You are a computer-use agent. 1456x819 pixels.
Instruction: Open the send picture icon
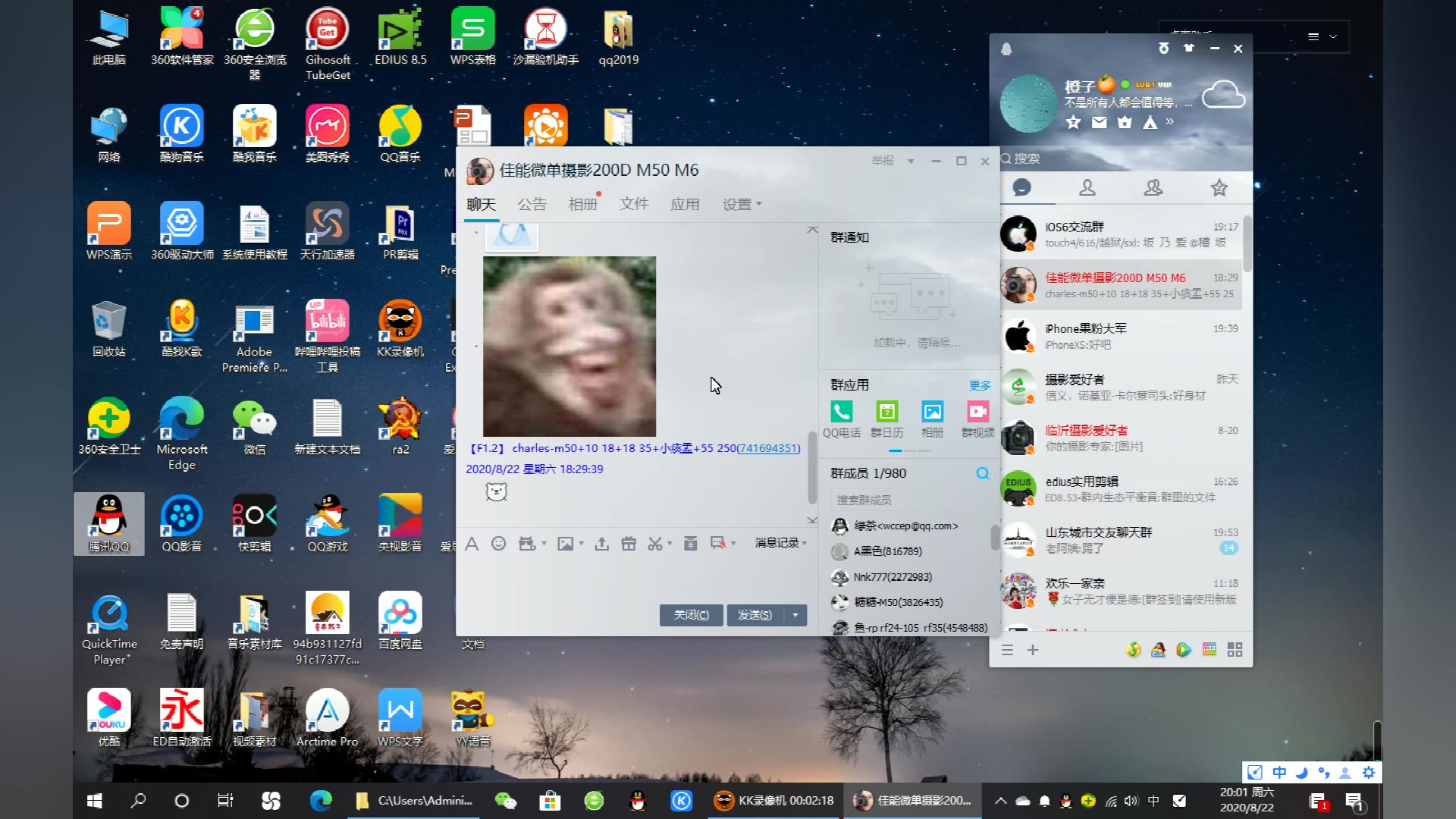(x=565, y=544)
